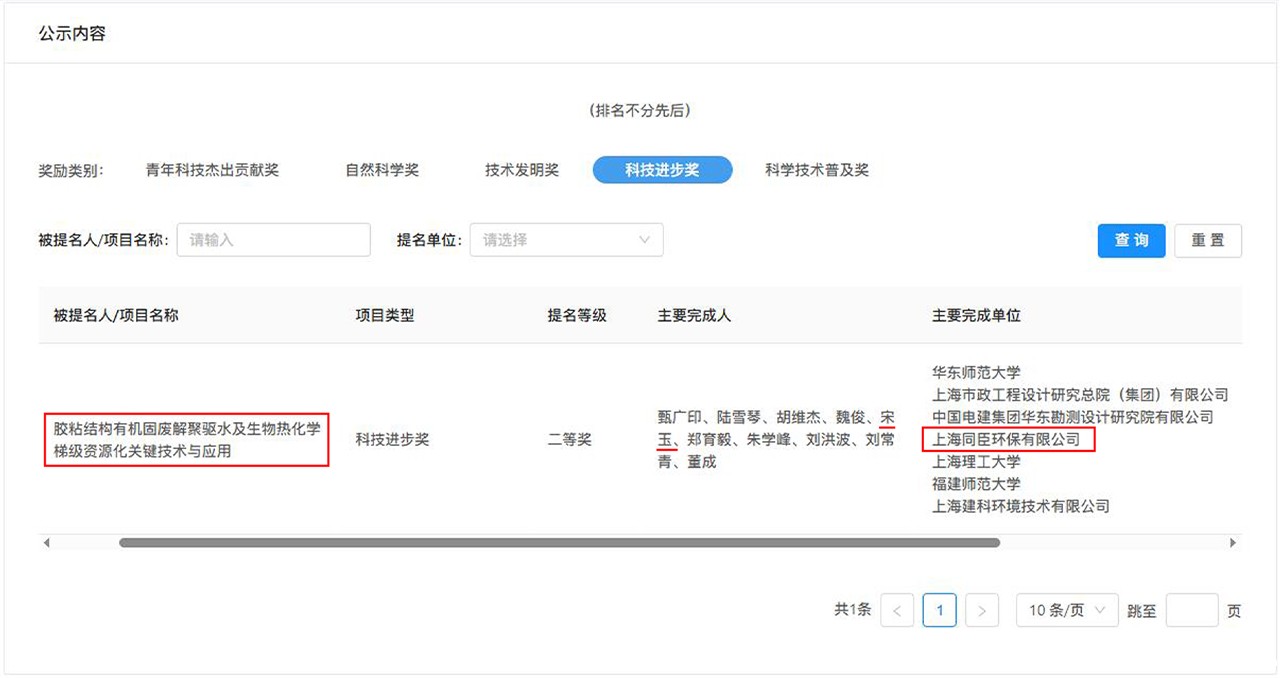Click the 查询 search button
The height and width of the screenshot is (678, 1280).
pos(1131,240)
